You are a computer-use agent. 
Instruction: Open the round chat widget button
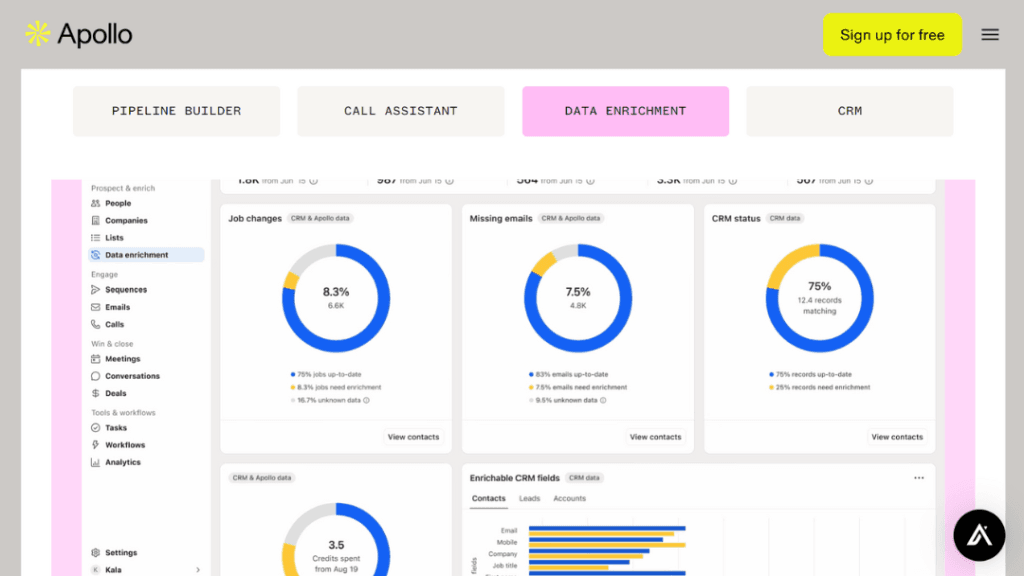click(979, 536)
